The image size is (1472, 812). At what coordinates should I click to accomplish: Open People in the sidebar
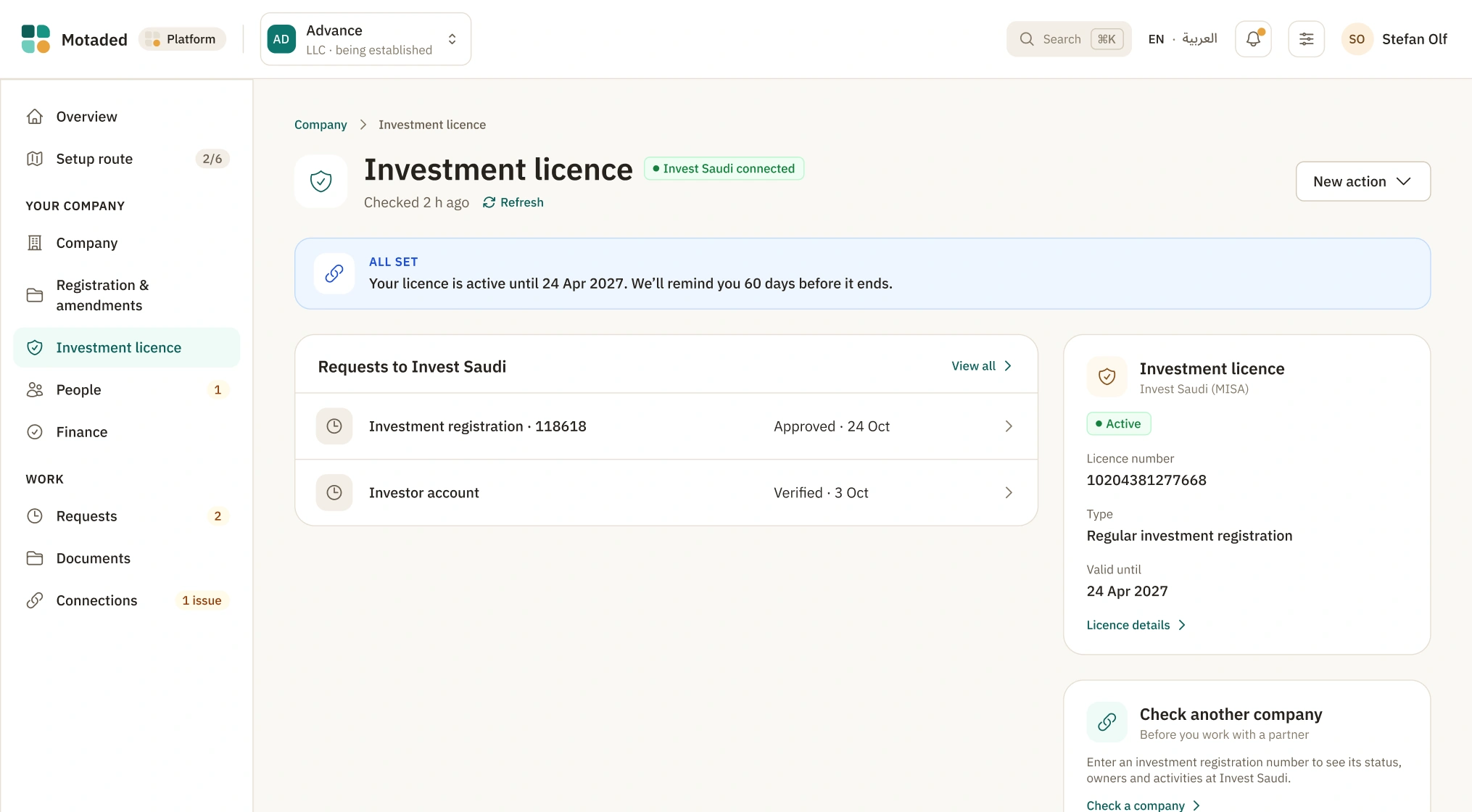pos(127,390)
